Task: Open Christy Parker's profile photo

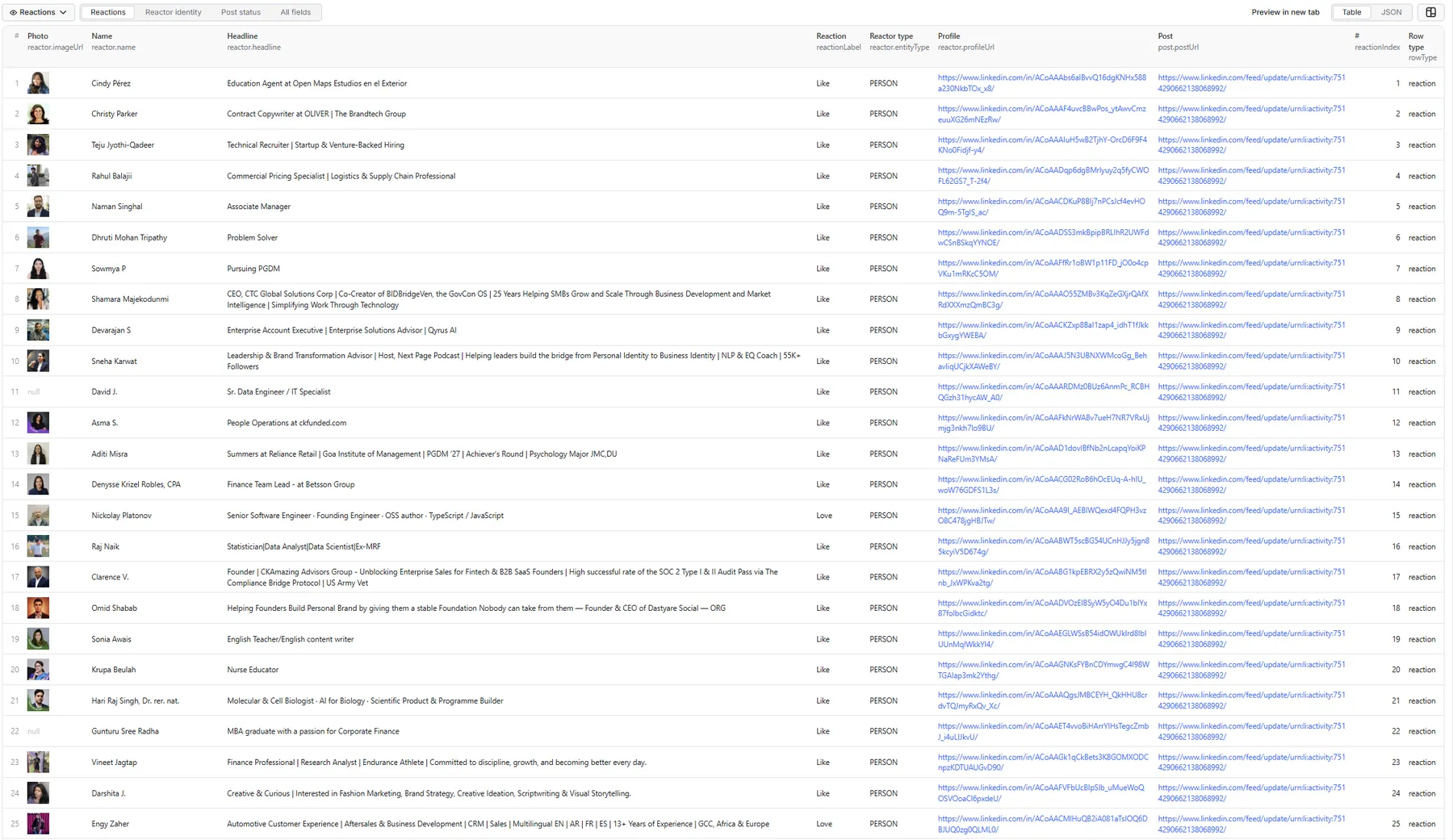Action: [x=38, y=114]
